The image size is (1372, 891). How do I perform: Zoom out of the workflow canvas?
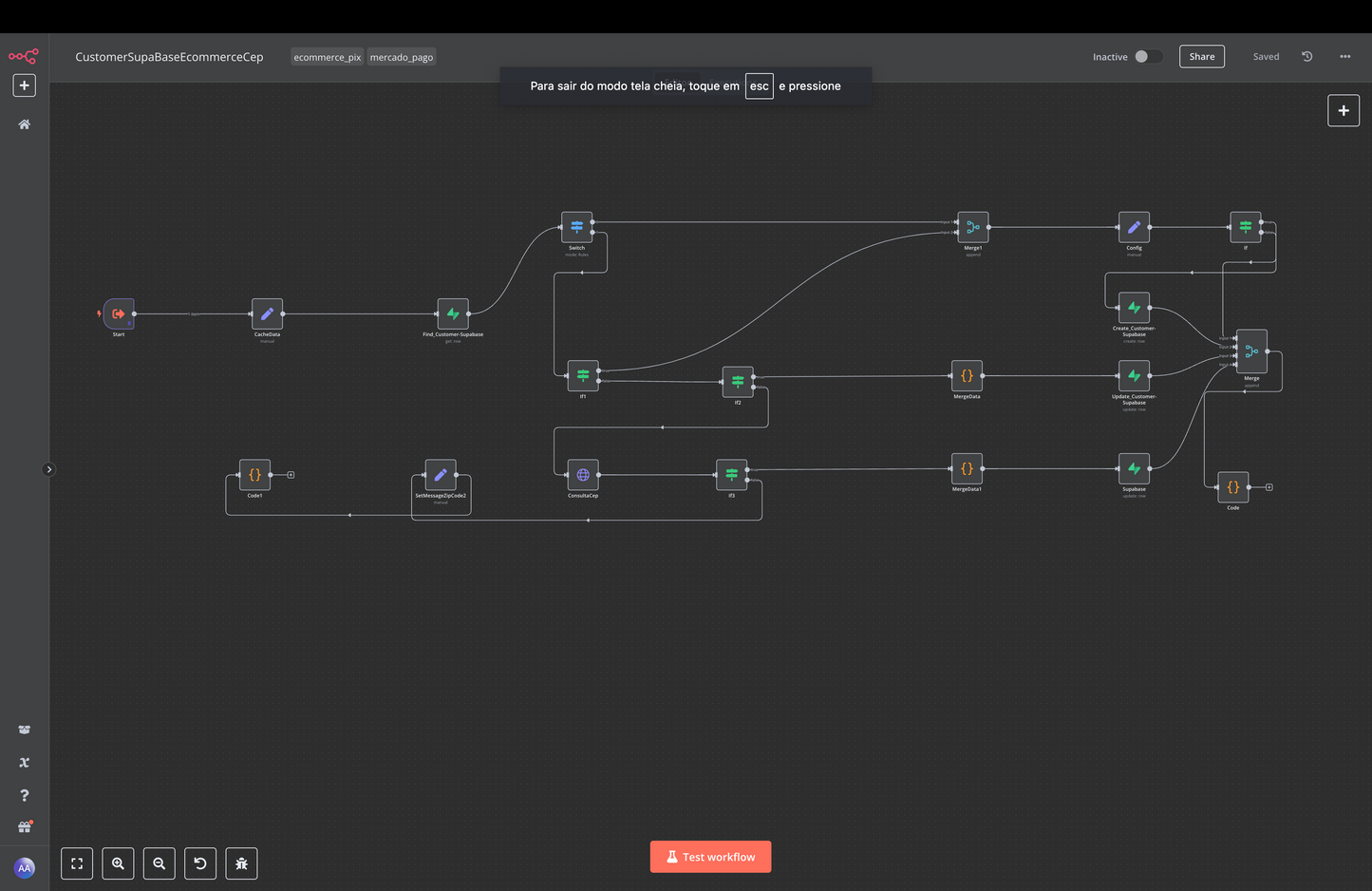point(160,863)
